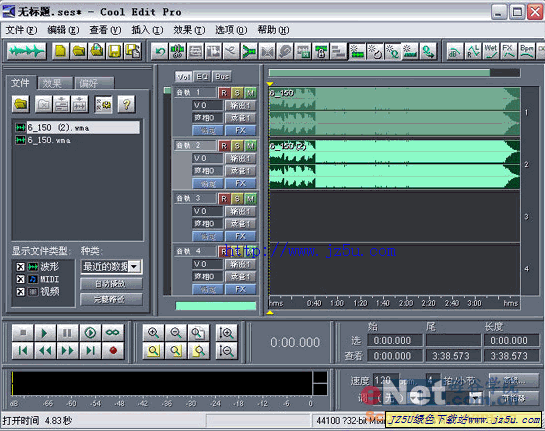
Task: Mute track 1 with M button
Action: 250,93
